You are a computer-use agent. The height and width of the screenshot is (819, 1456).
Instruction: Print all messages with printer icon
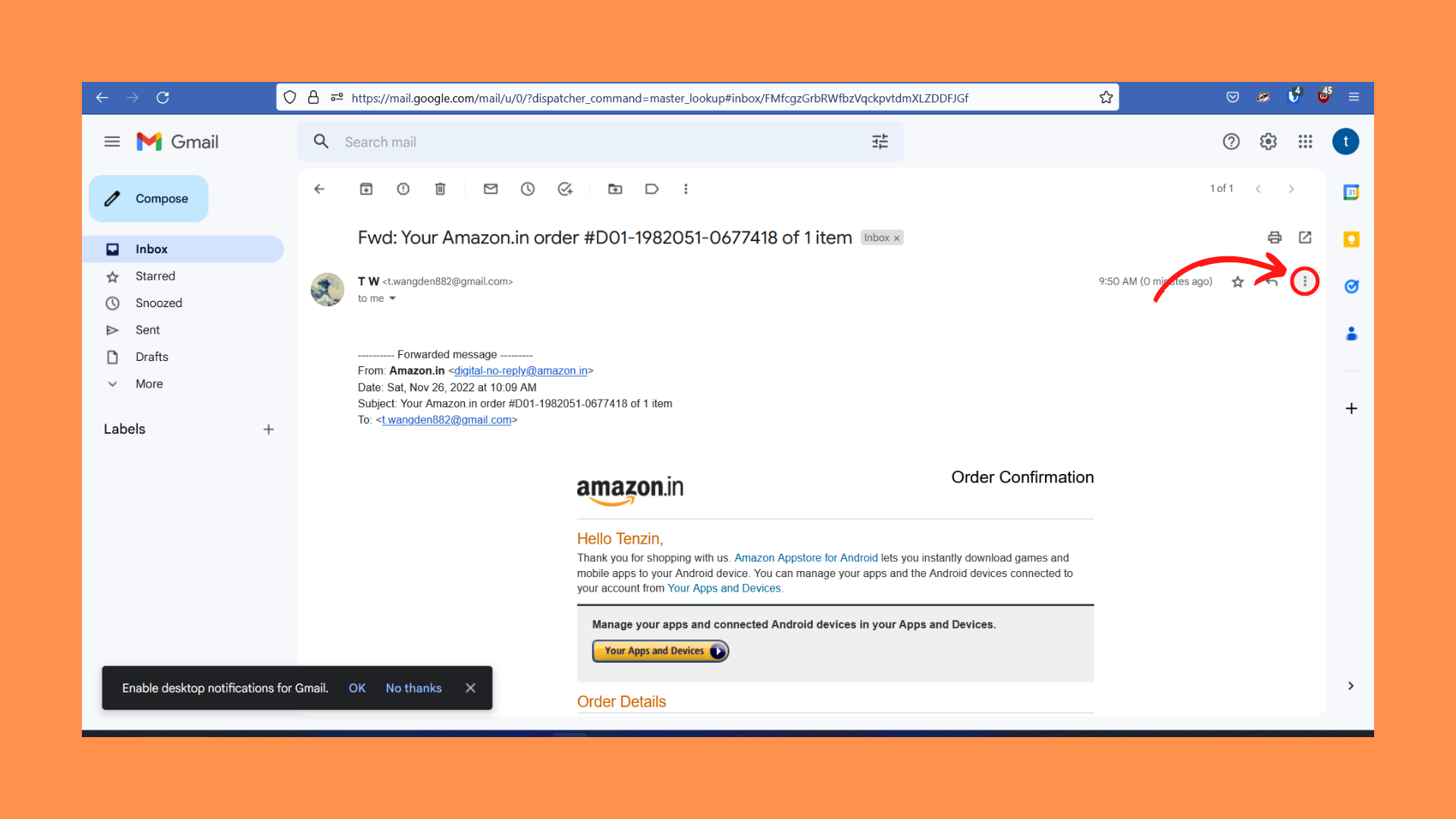1275,237
